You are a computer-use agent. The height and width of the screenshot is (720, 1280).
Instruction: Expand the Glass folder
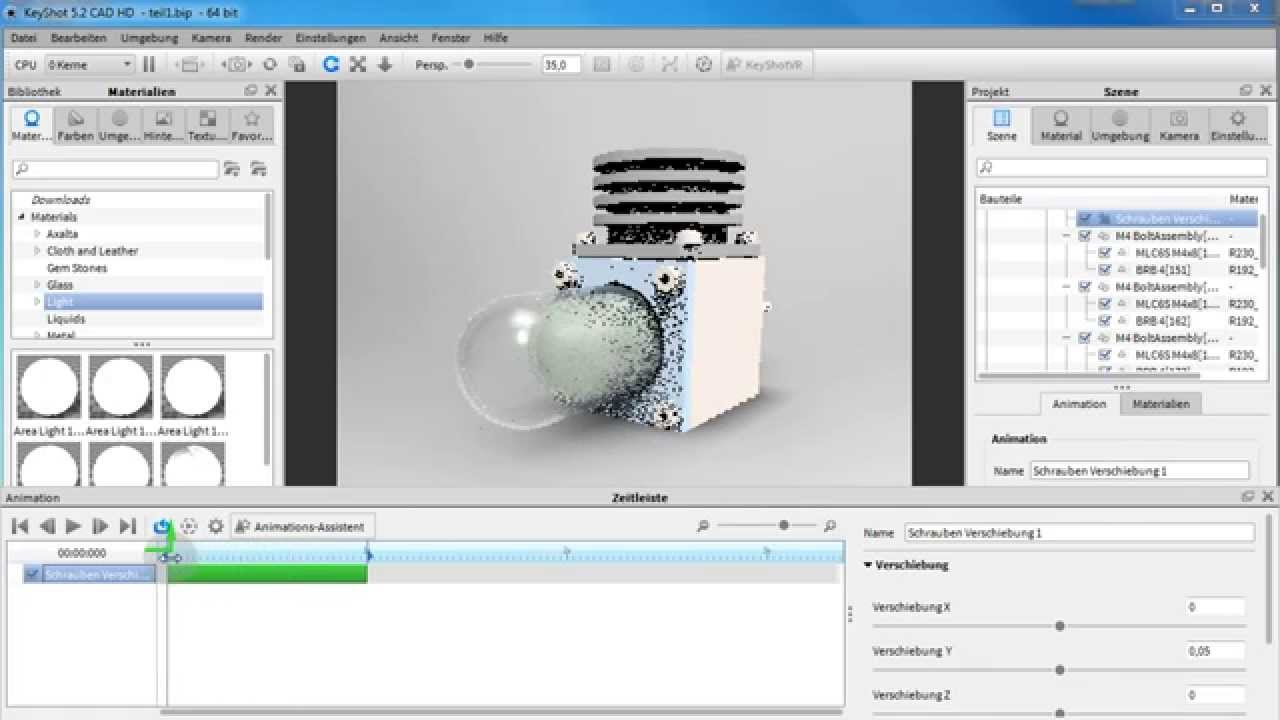tap(37, 285)
